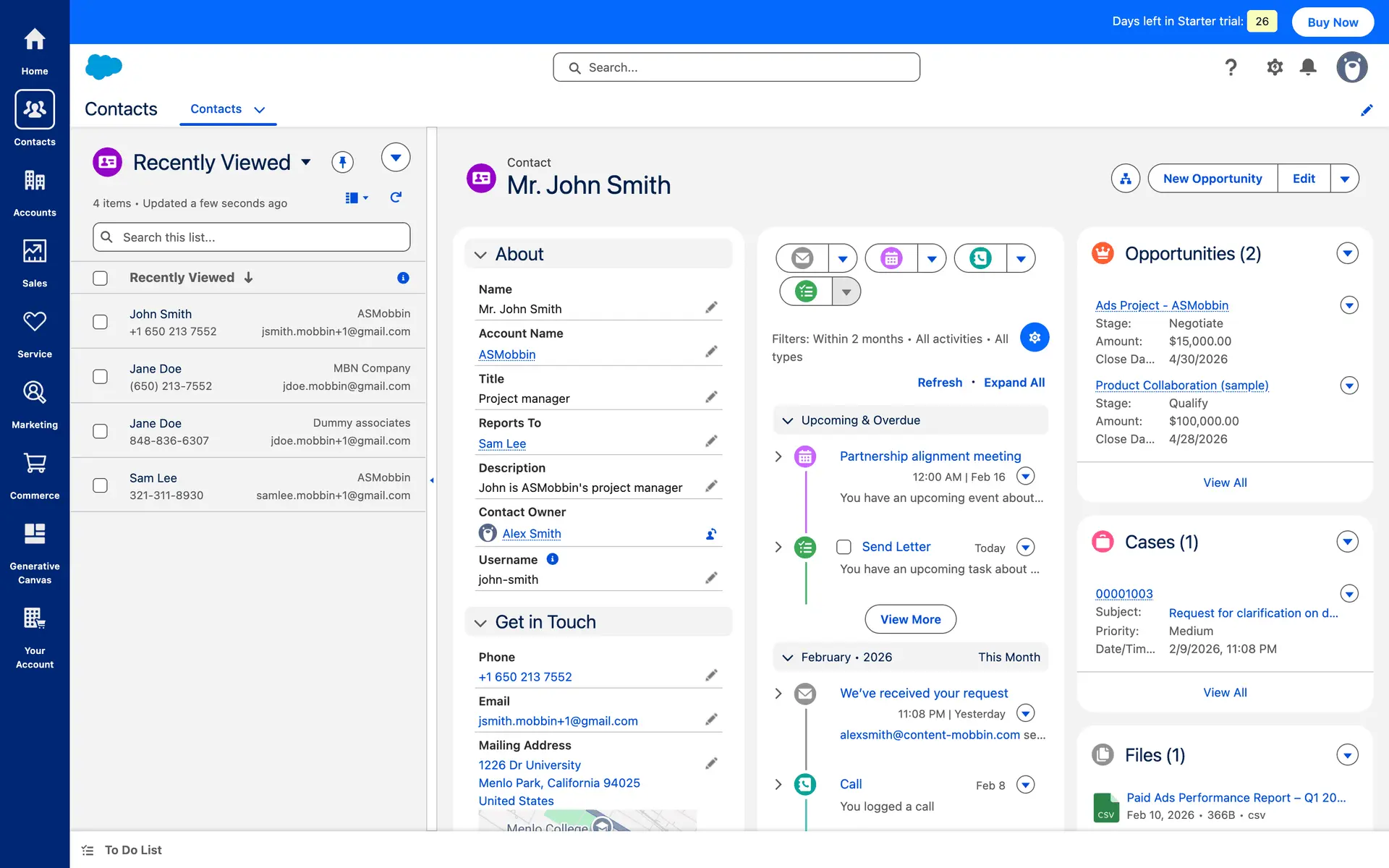Mark the Send Letter task complete
The image size is (1389, 868).
coord(844,547)
